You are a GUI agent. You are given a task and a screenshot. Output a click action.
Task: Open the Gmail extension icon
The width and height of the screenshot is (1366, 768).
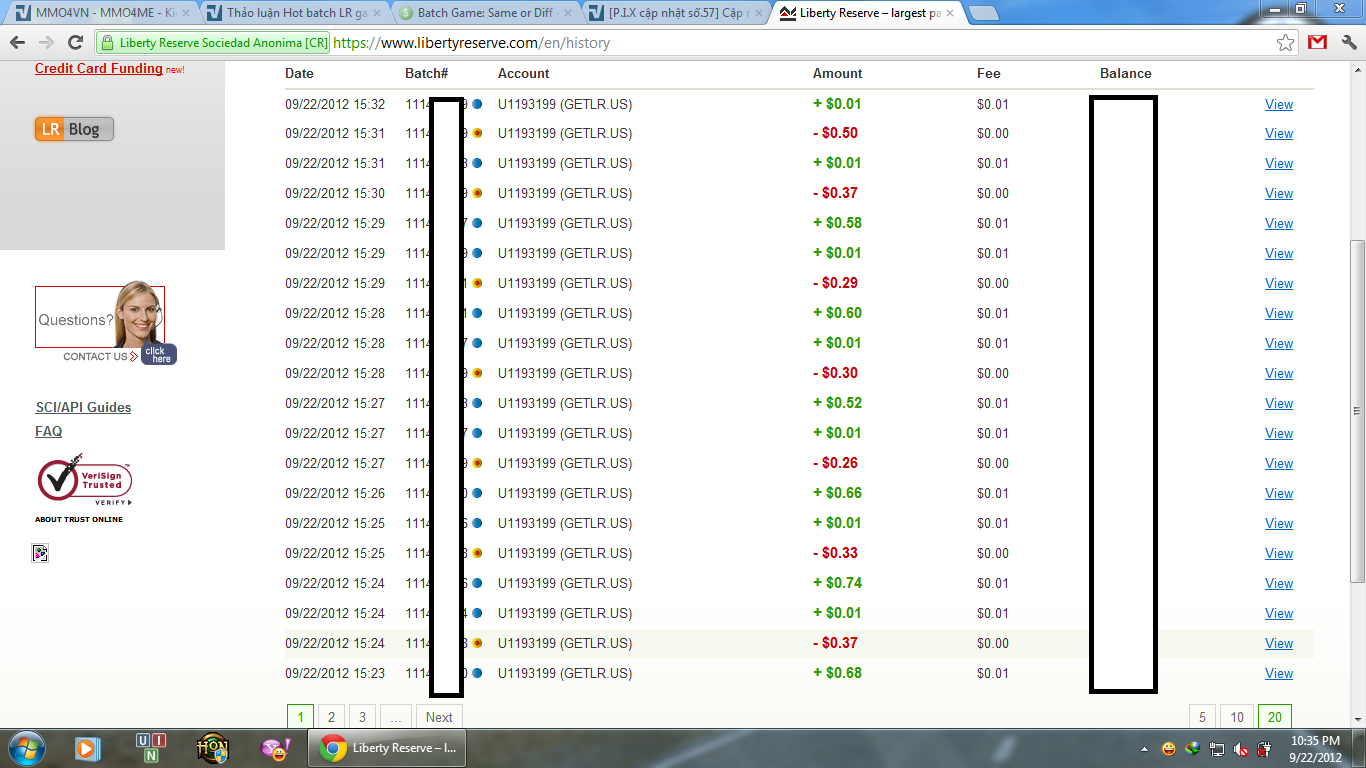[1318, 43]
